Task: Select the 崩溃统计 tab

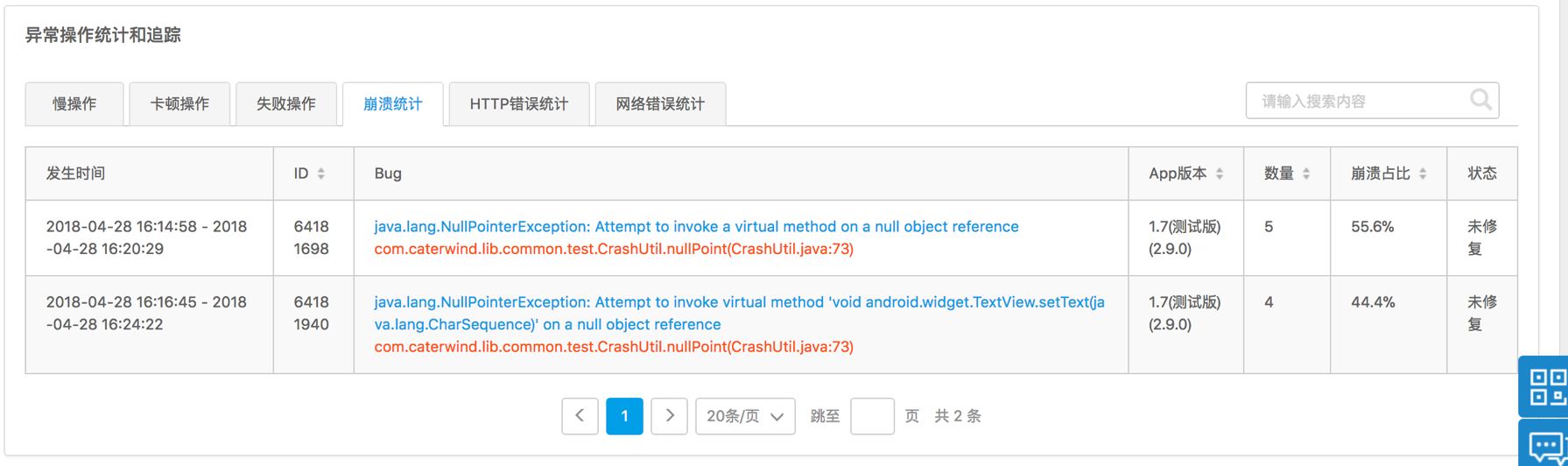Action: (393, 104)
